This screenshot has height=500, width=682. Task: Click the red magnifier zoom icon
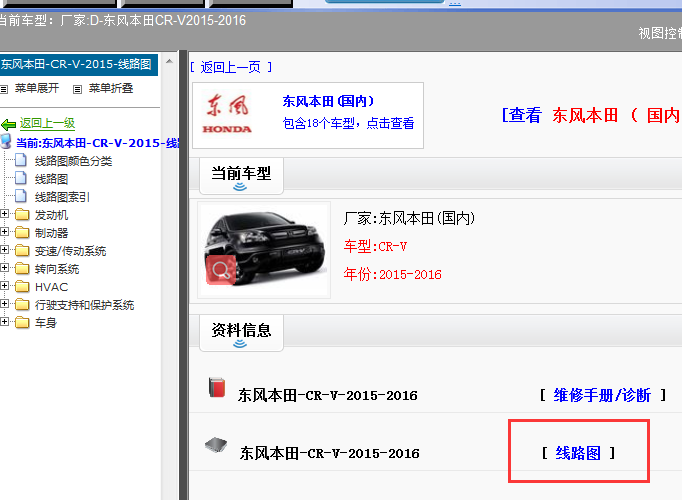pos(221,270)
